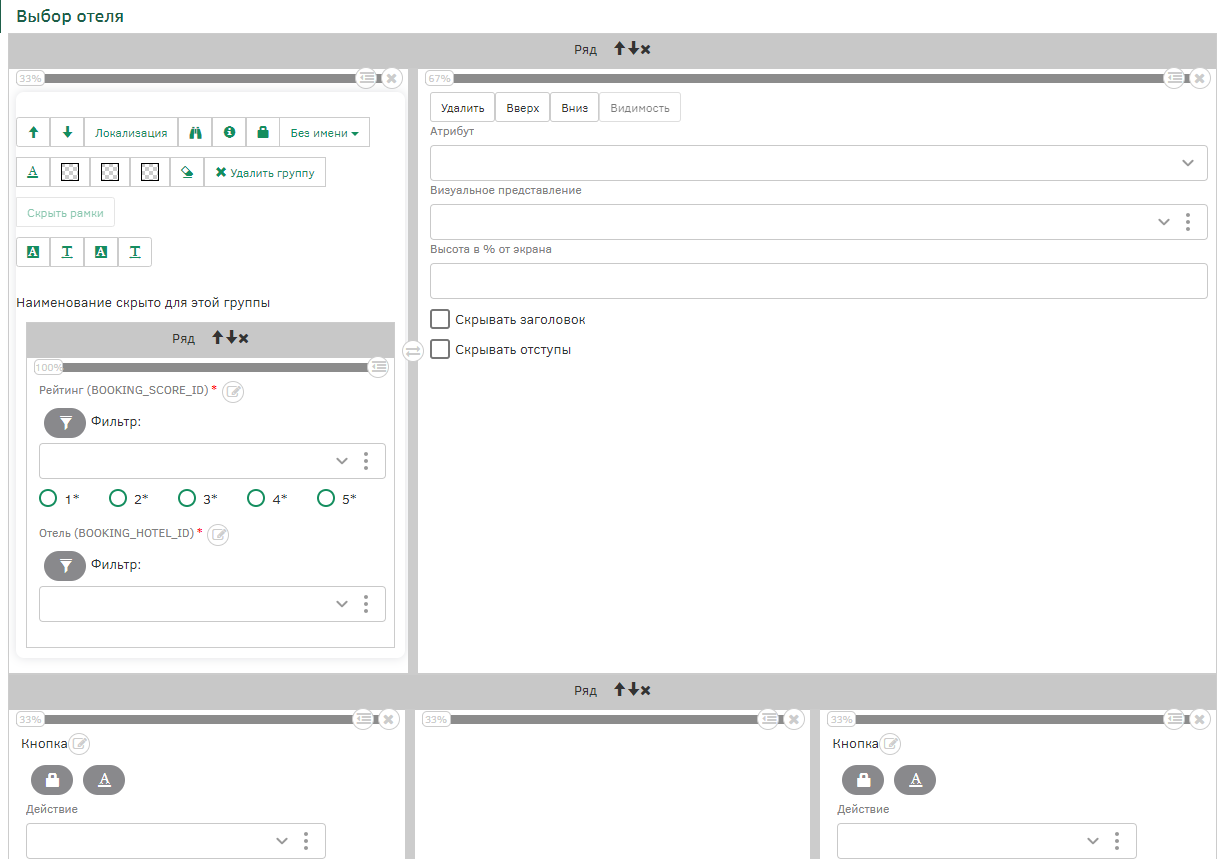Click the Удалить button in attribute panel

click(x=463, y=107)
